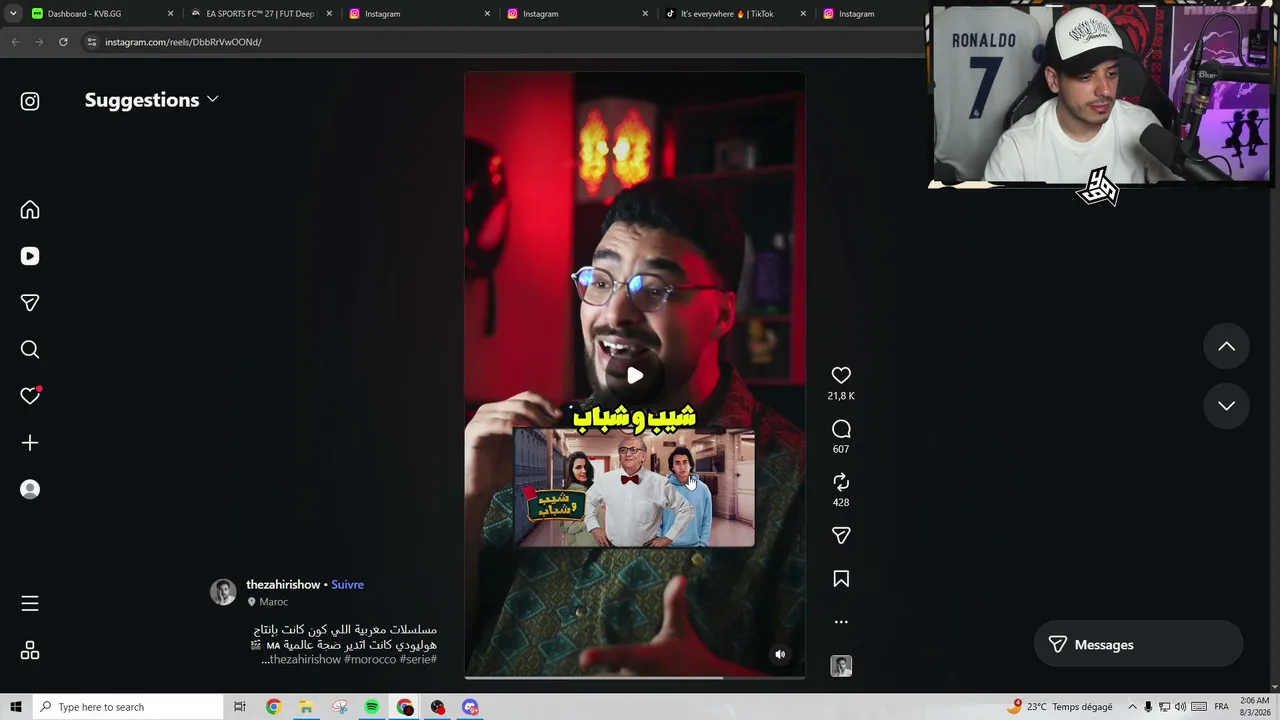Screen dimensions: 1280x720
Task: Open the Meta apps grid icon
Action: click(30, 651)
